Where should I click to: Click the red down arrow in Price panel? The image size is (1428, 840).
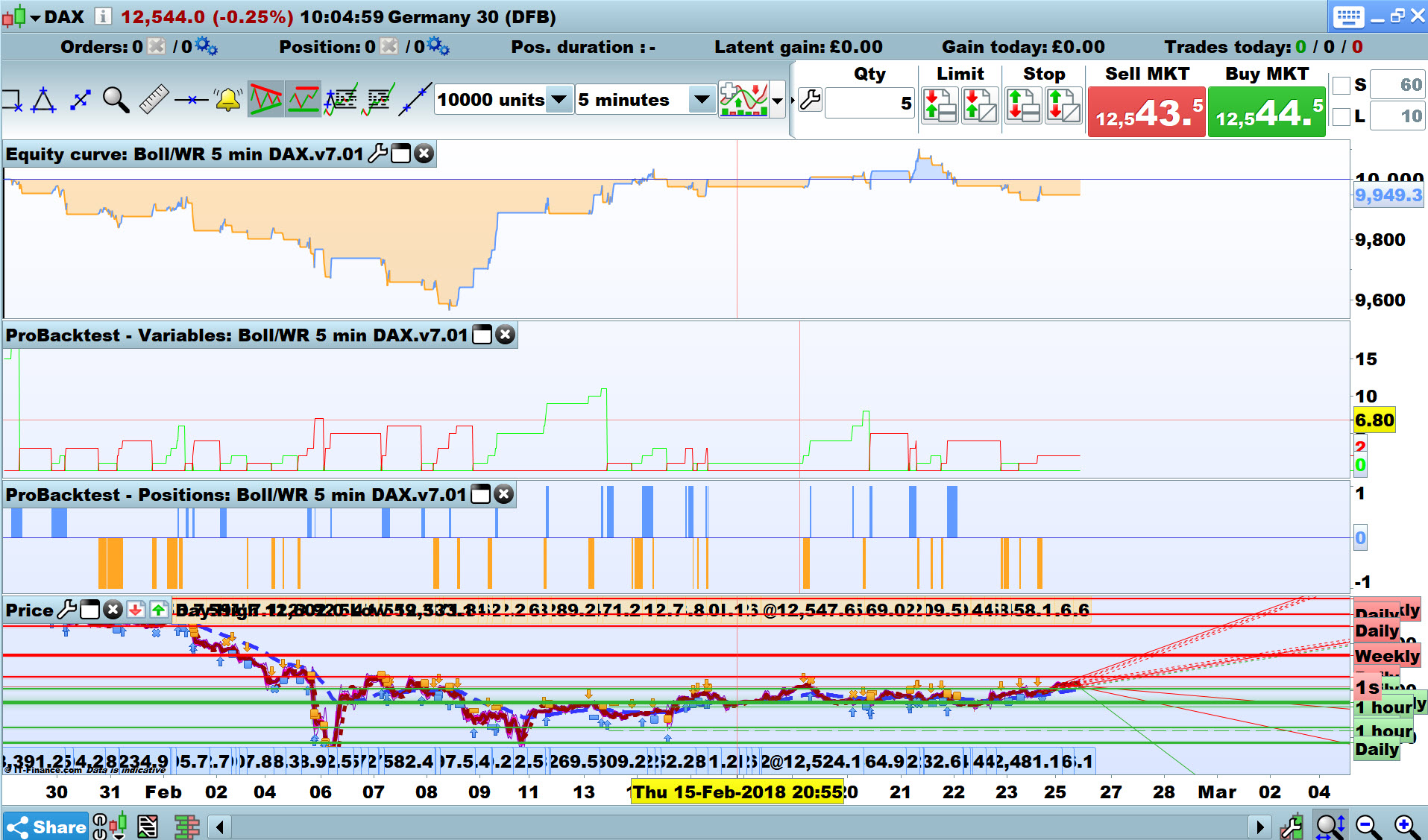point(136,610)
